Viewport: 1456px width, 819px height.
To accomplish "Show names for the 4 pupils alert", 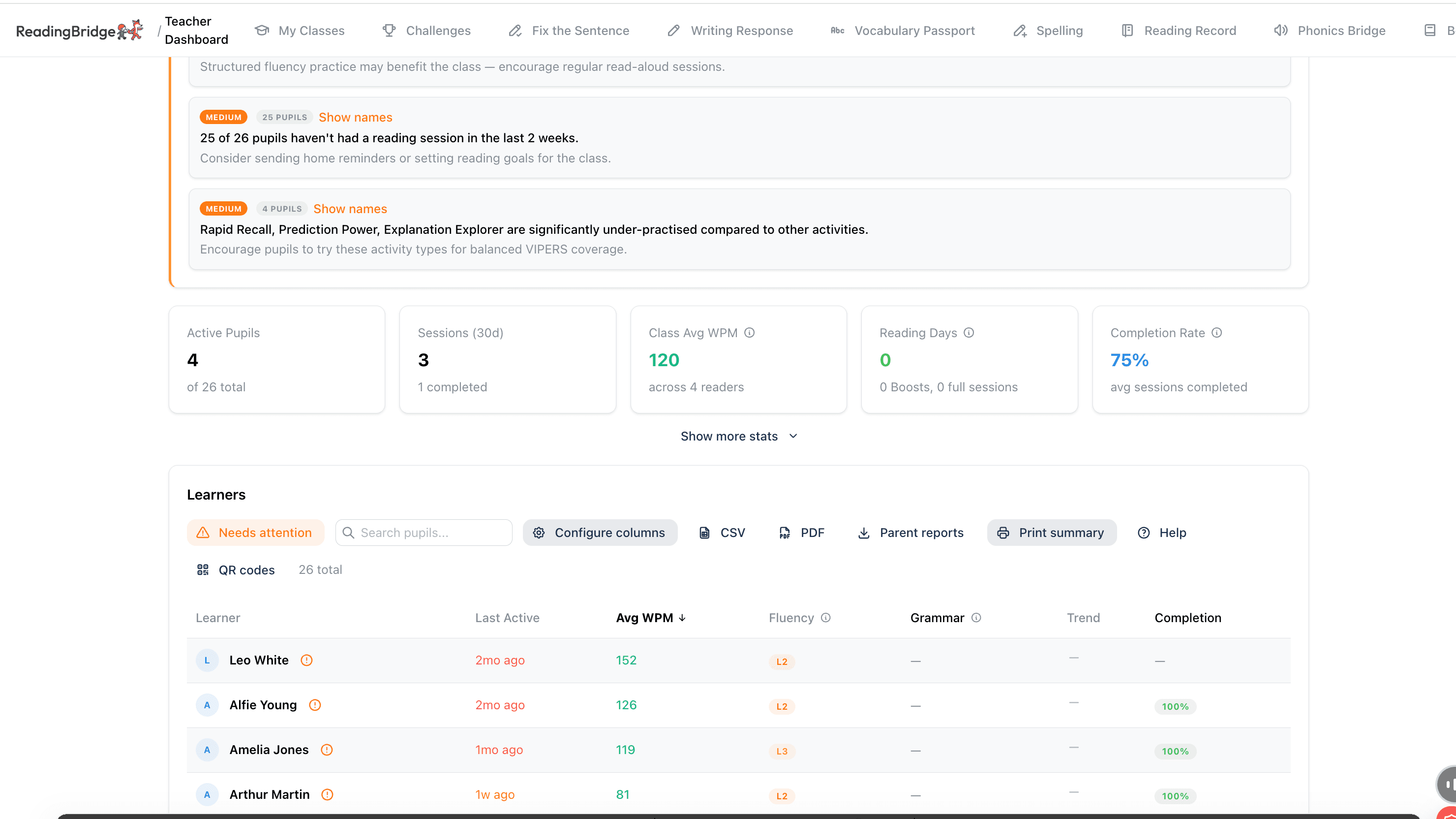I will pyautogui.click(x=350, y=209).
